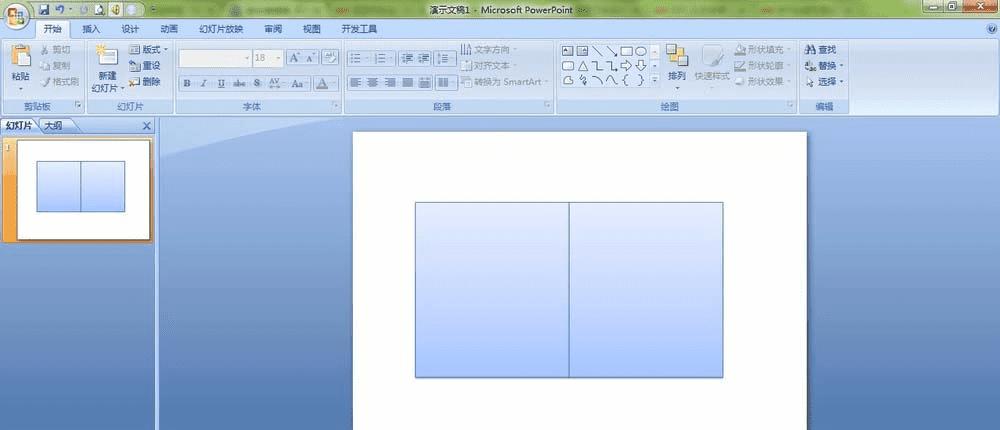Select slide 1 thumbnail in the panel
The height and width of the screenshot is (430, 1000).
[84, 189]
